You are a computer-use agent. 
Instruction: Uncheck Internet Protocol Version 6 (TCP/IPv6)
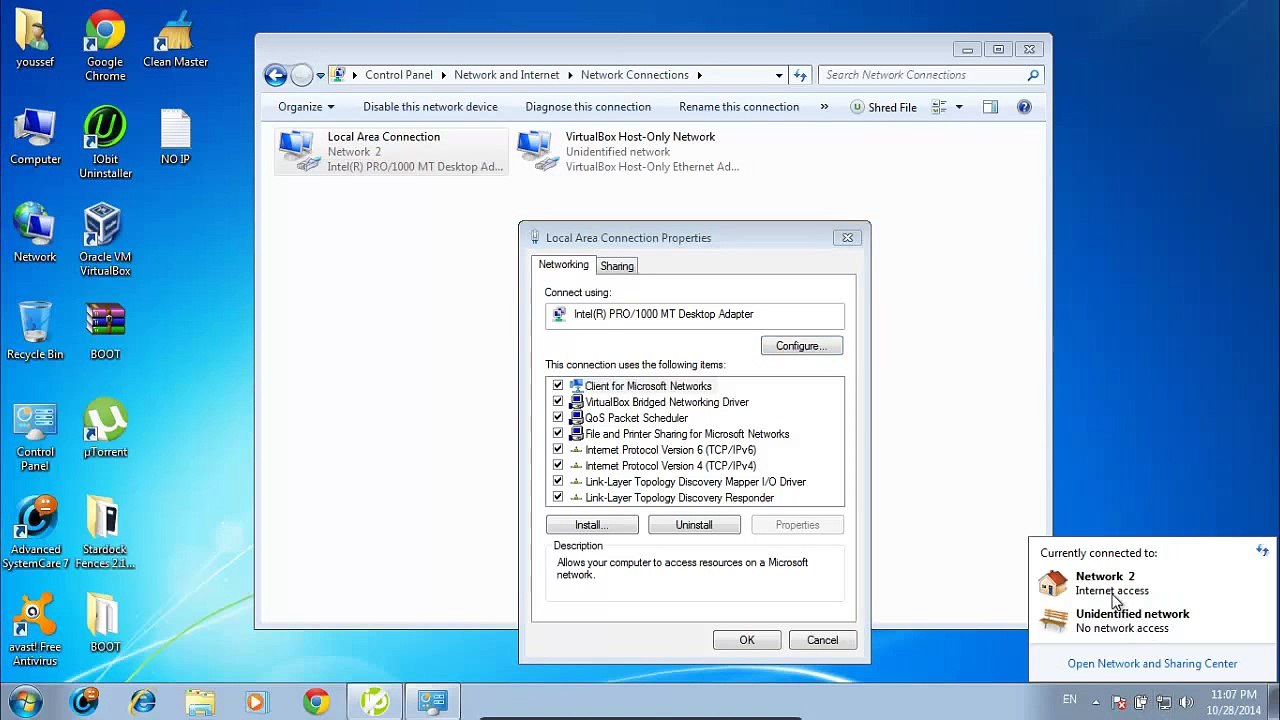558,450
